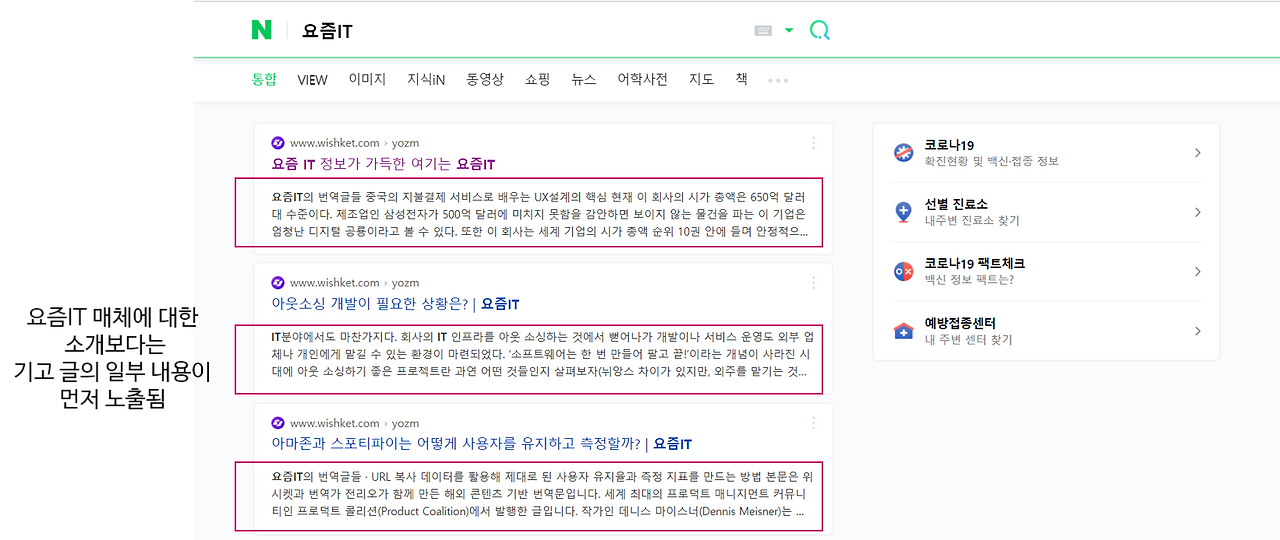Expand the 예방접종센터 row chevron
Image resolution: width=1280 pixels, height=540 pixels.
[1198, 331]
